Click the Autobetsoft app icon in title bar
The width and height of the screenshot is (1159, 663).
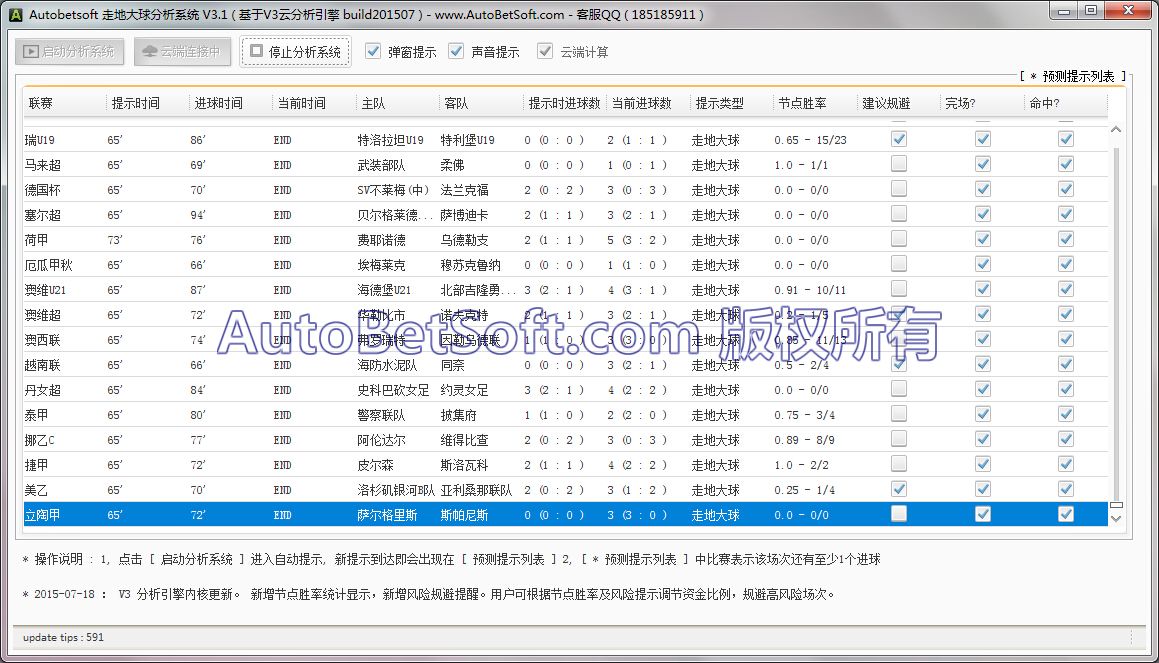click(x=15, y=14)
